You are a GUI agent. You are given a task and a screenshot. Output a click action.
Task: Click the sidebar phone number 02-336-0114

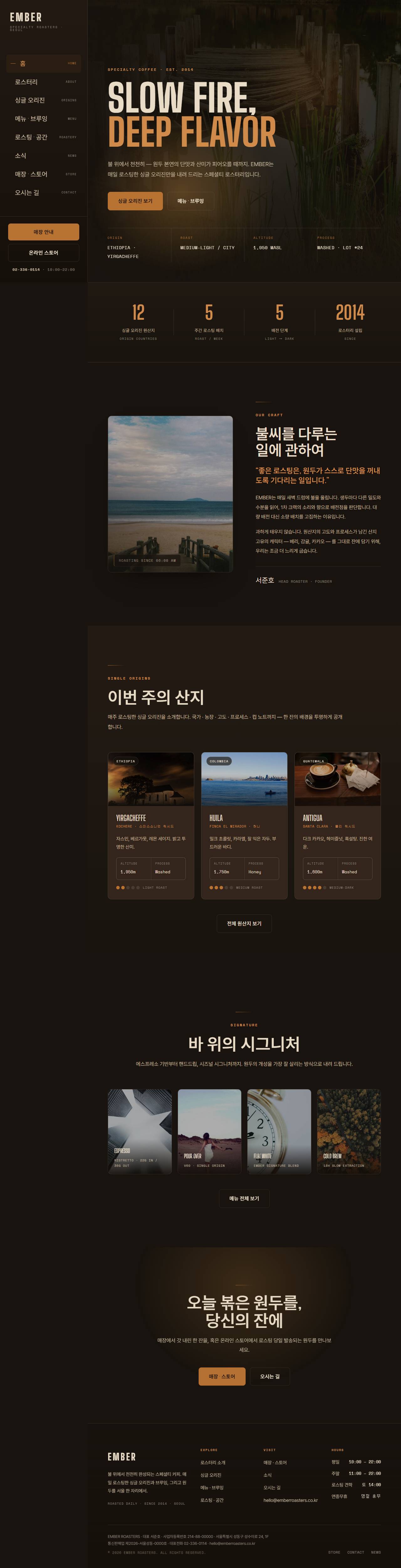26,269
